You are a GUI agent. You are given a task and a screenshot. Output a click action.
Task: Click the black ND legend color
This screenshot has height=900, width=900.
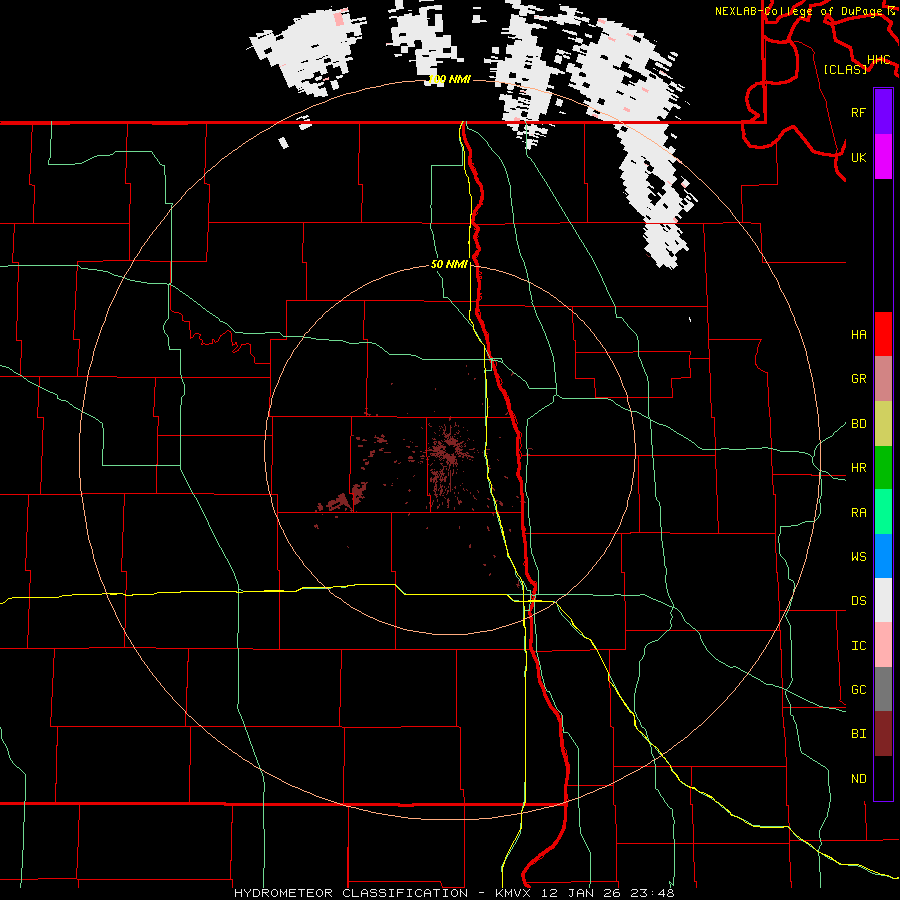pos(883,778)
